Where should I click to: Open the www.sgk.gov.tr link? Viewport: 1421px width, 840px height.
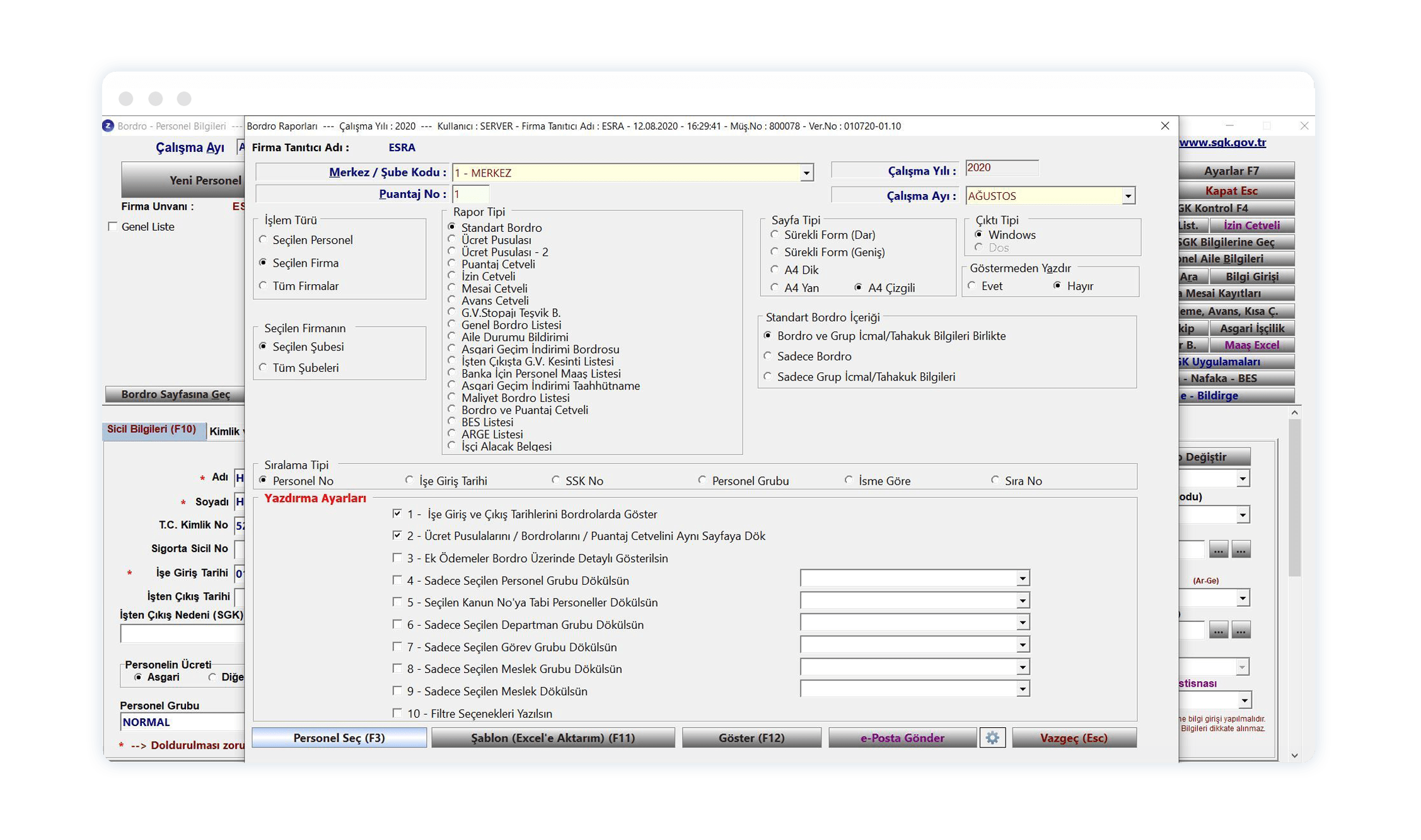point(1222,142)
